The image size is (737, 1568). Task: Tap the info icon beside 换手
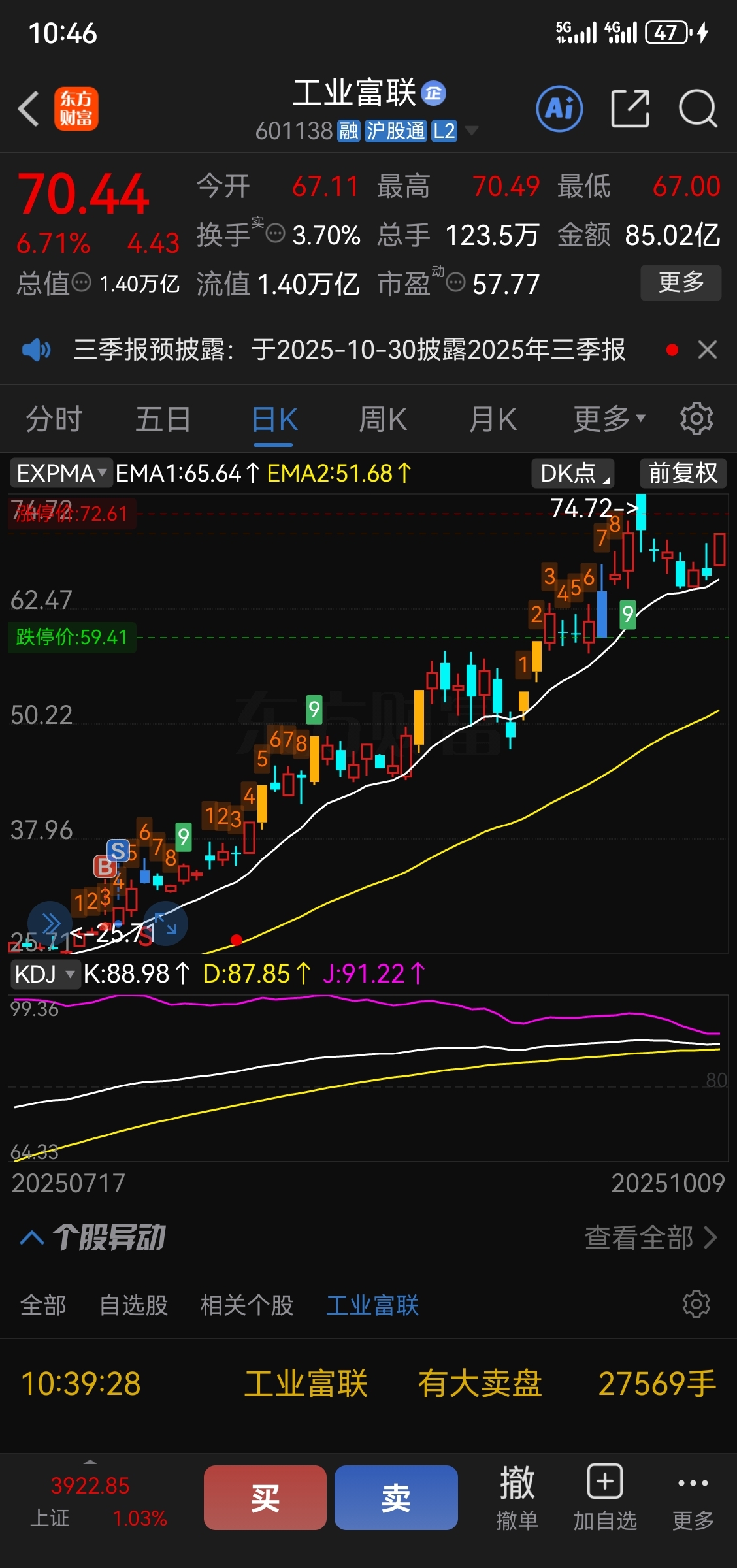276,233
